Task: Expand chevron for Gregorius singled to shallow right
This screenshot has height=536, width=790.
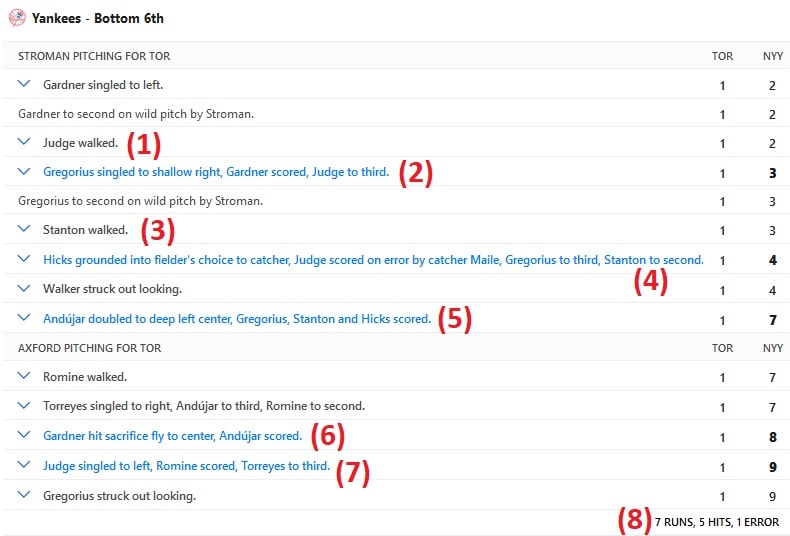Action: click(24, 171)
